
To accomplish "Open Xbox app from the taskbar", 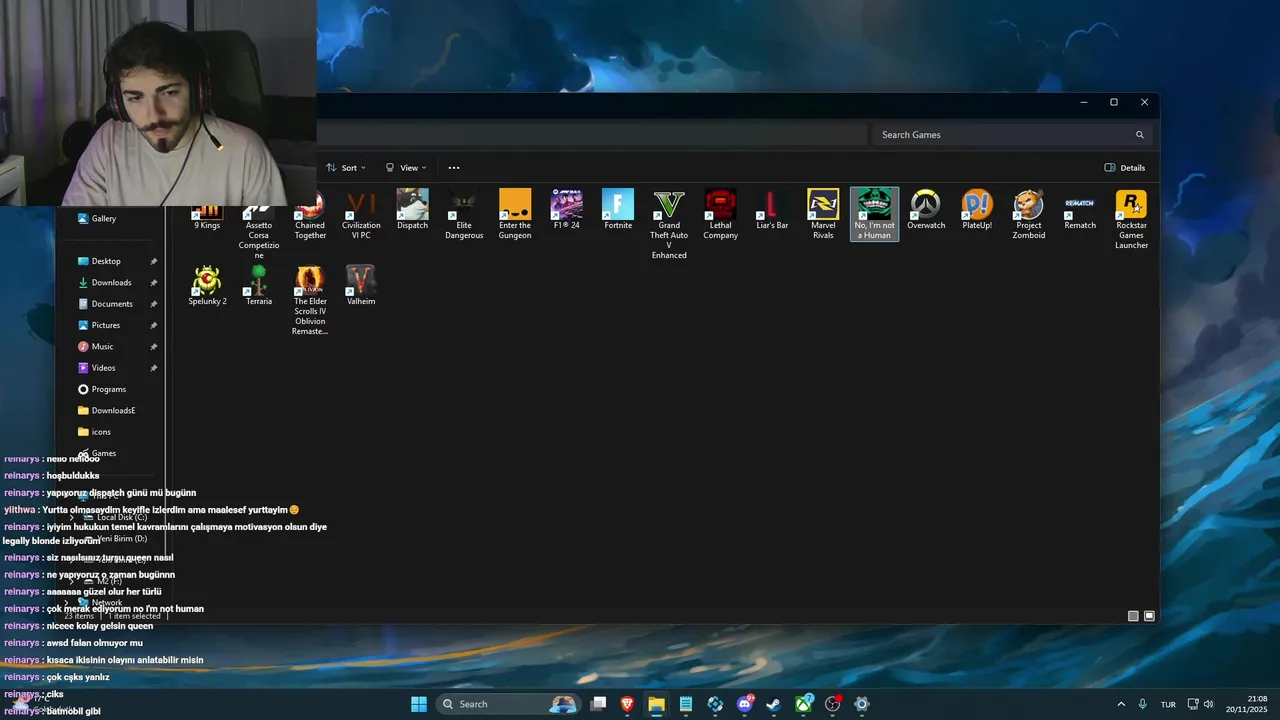I will coord(803,704).
